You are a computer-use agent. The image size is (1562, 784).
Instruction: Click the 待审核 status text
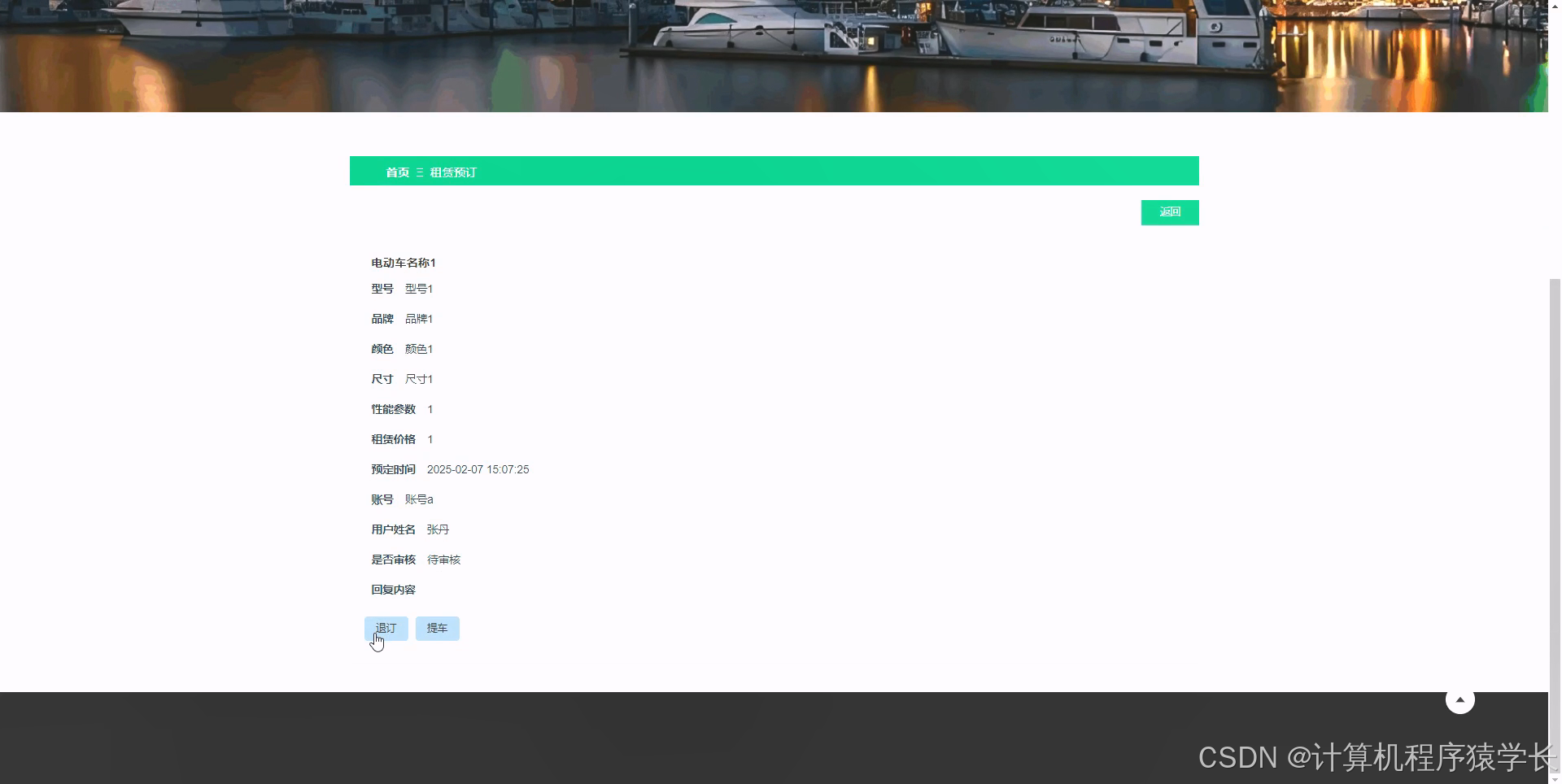point(443,560)
